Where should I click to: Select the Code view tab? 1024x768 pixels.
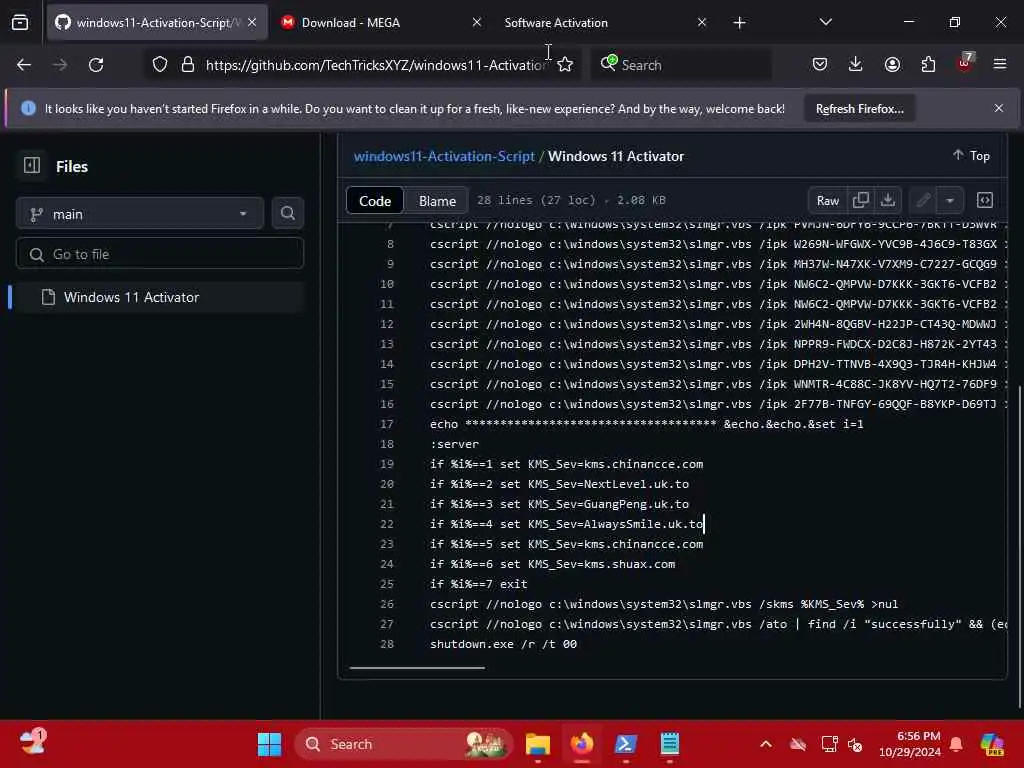tap(375, 200)
